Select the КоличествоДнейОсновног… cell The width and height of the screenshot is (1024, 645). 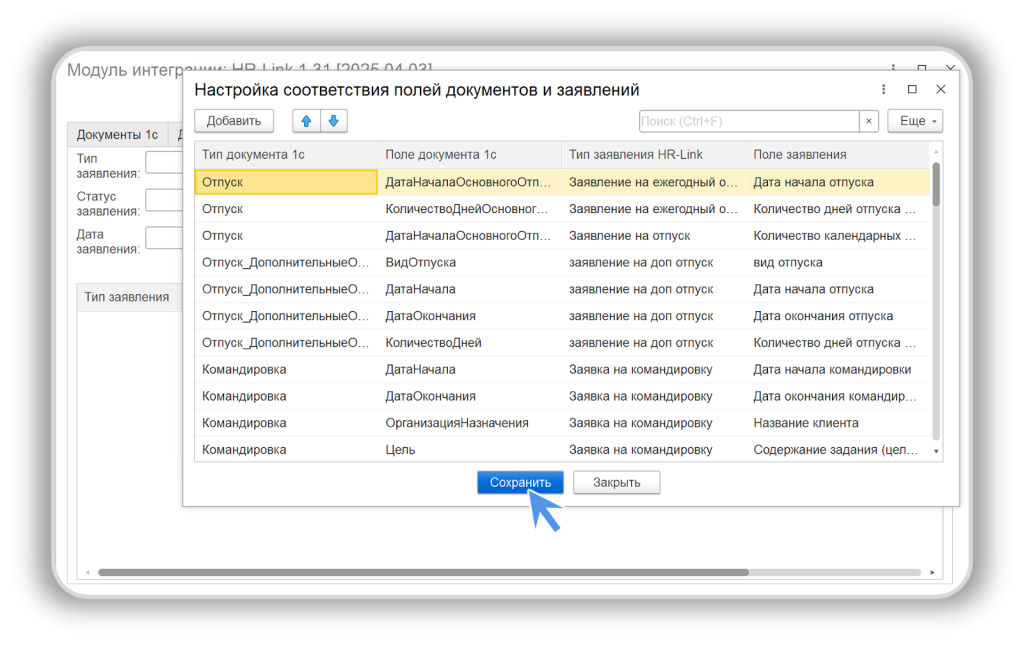pos(470,209)
